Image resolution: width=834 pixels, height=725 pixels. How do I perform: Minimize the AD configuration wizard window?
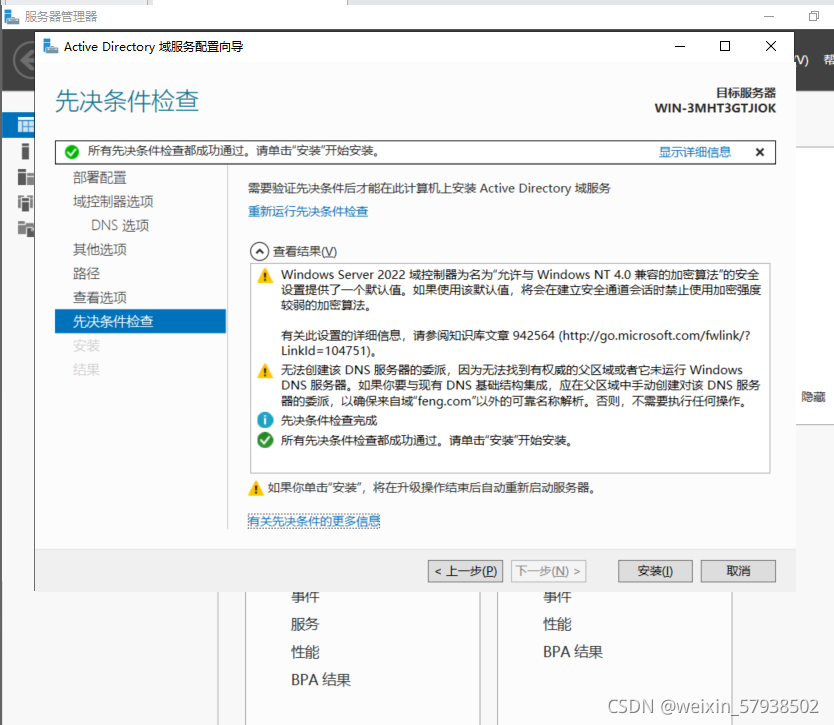[680, 46]
